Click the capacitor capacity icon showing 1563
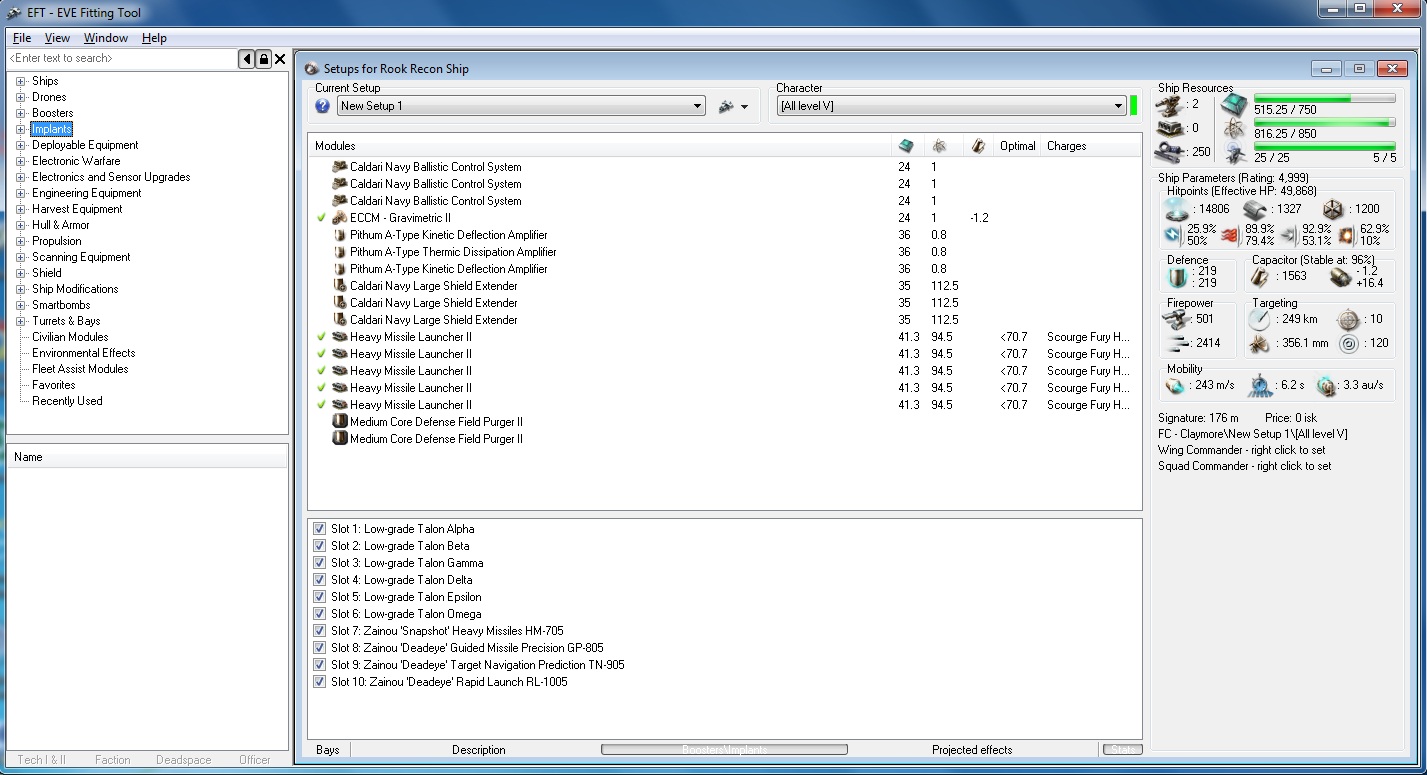Viewport: 1427px width, 775px height. click(1261, 276)
